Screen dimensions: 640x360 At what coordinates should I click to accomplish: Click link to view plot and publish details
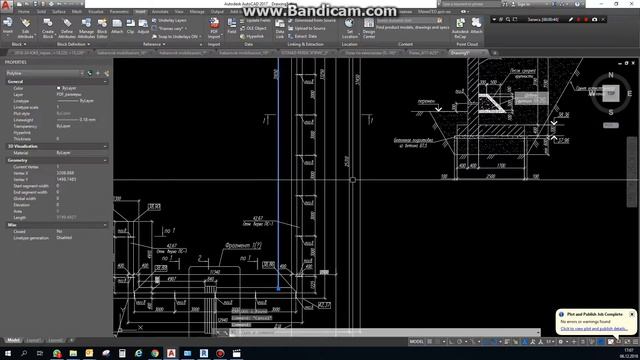(x=594, y=329)
